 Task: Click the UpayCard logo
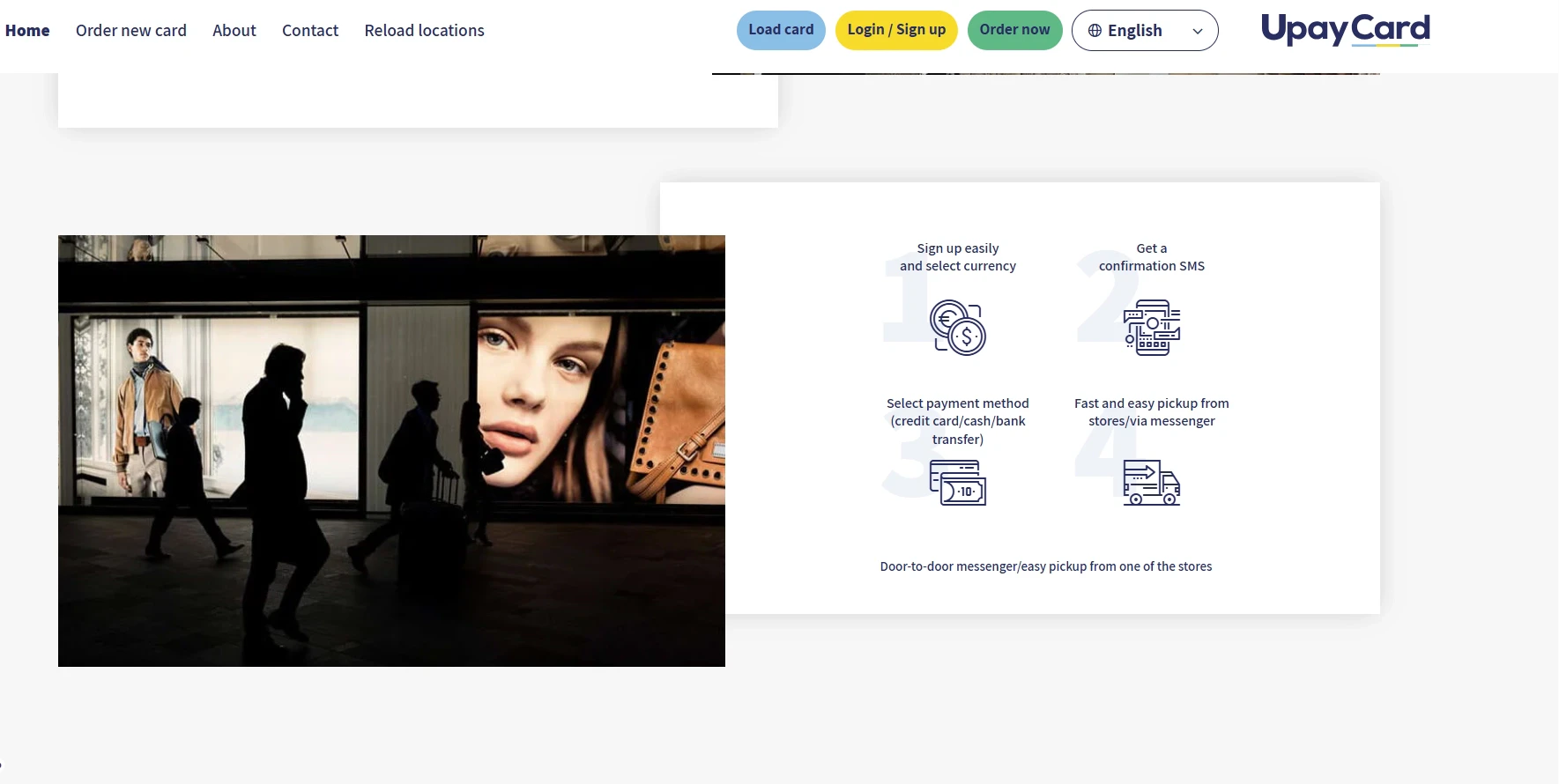coord(1345,30)
